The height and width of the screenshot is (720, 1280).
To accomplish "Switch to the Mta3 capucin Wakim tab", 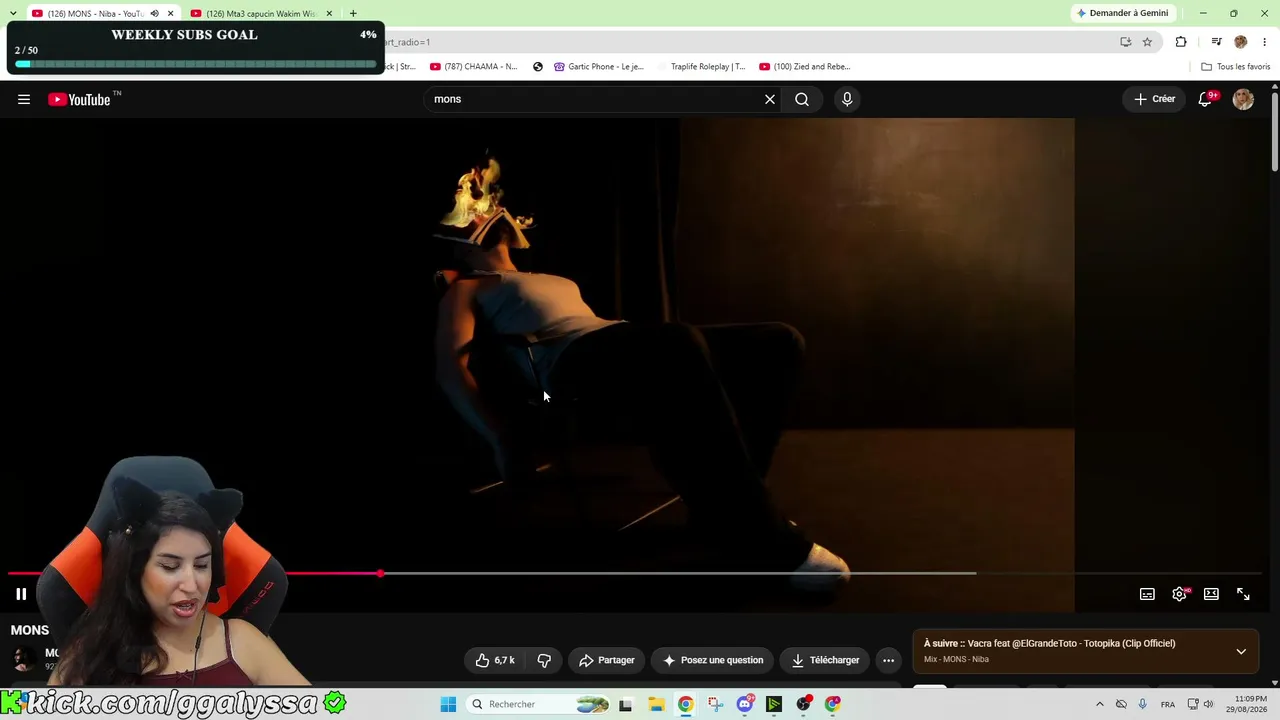I will point(260,14).
